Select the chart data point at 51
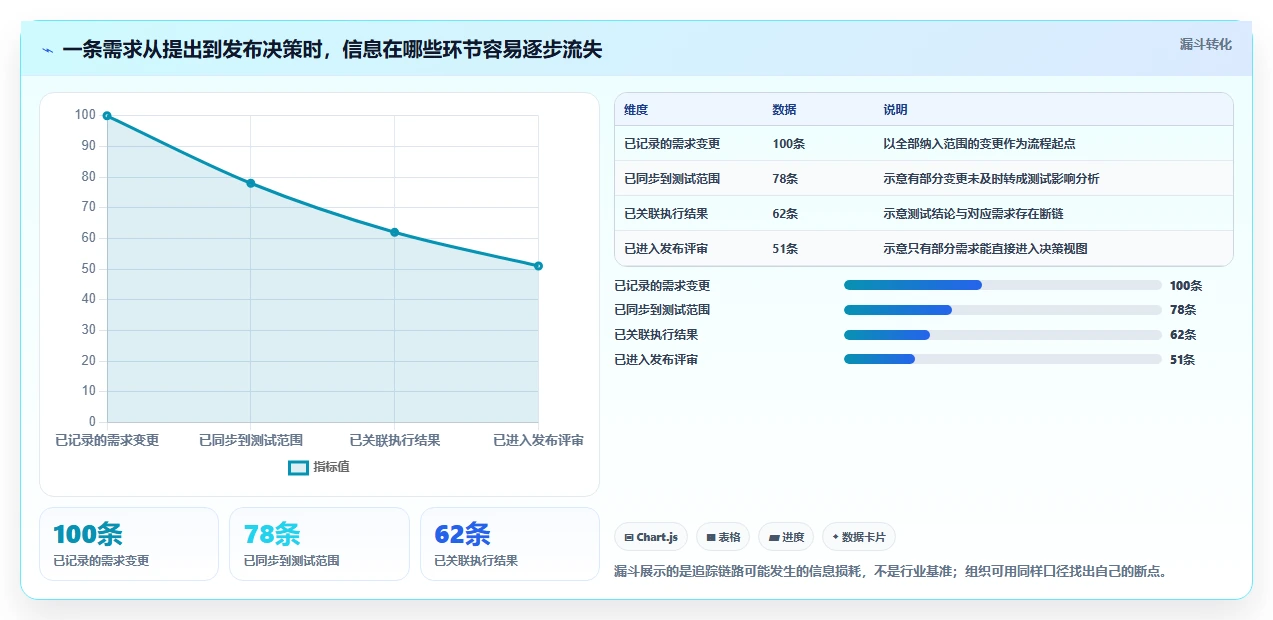 pyautogui.click(x=538, y=266)
